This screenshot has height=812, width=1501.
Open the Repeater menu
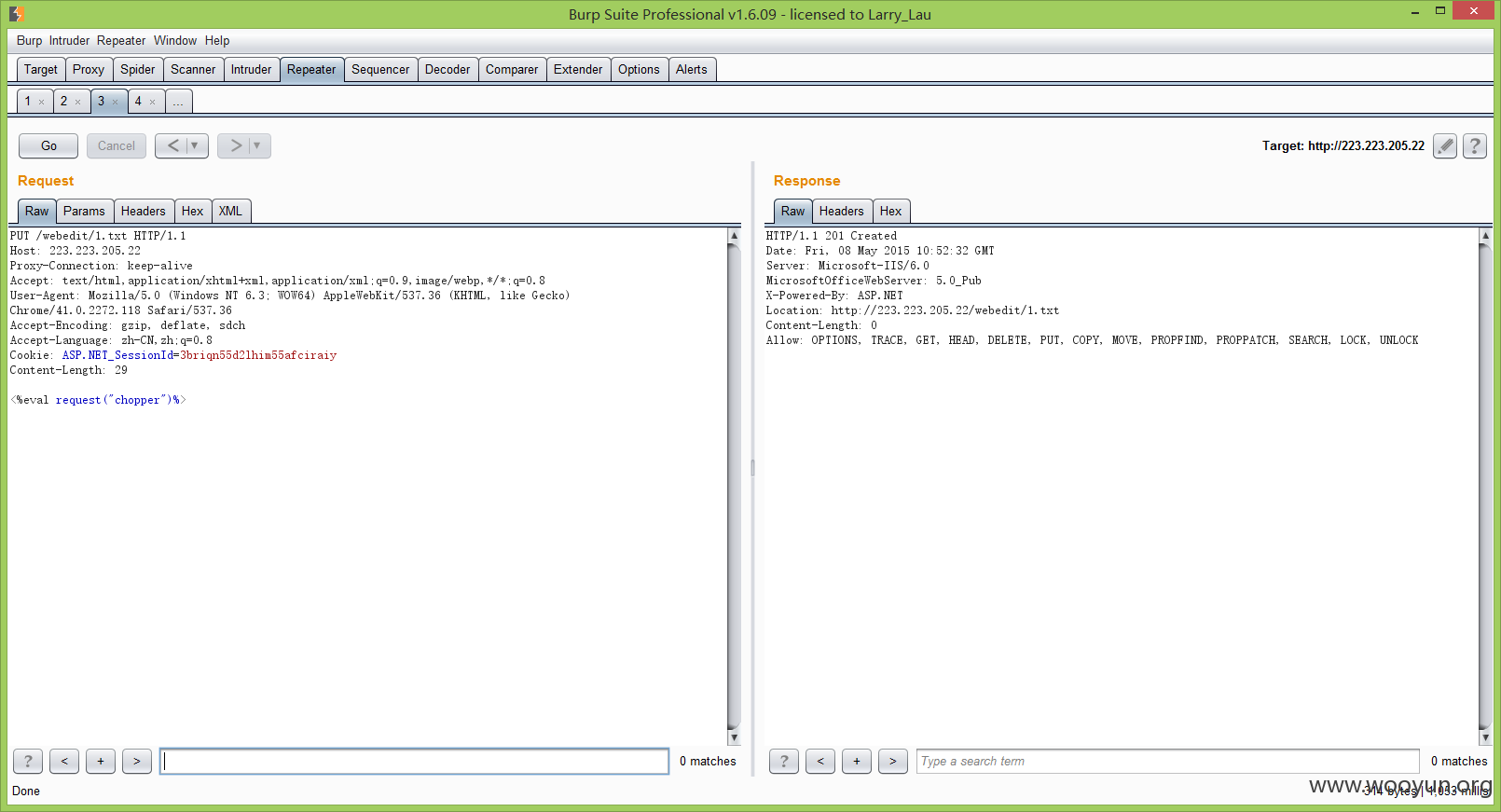coord(121,40)
